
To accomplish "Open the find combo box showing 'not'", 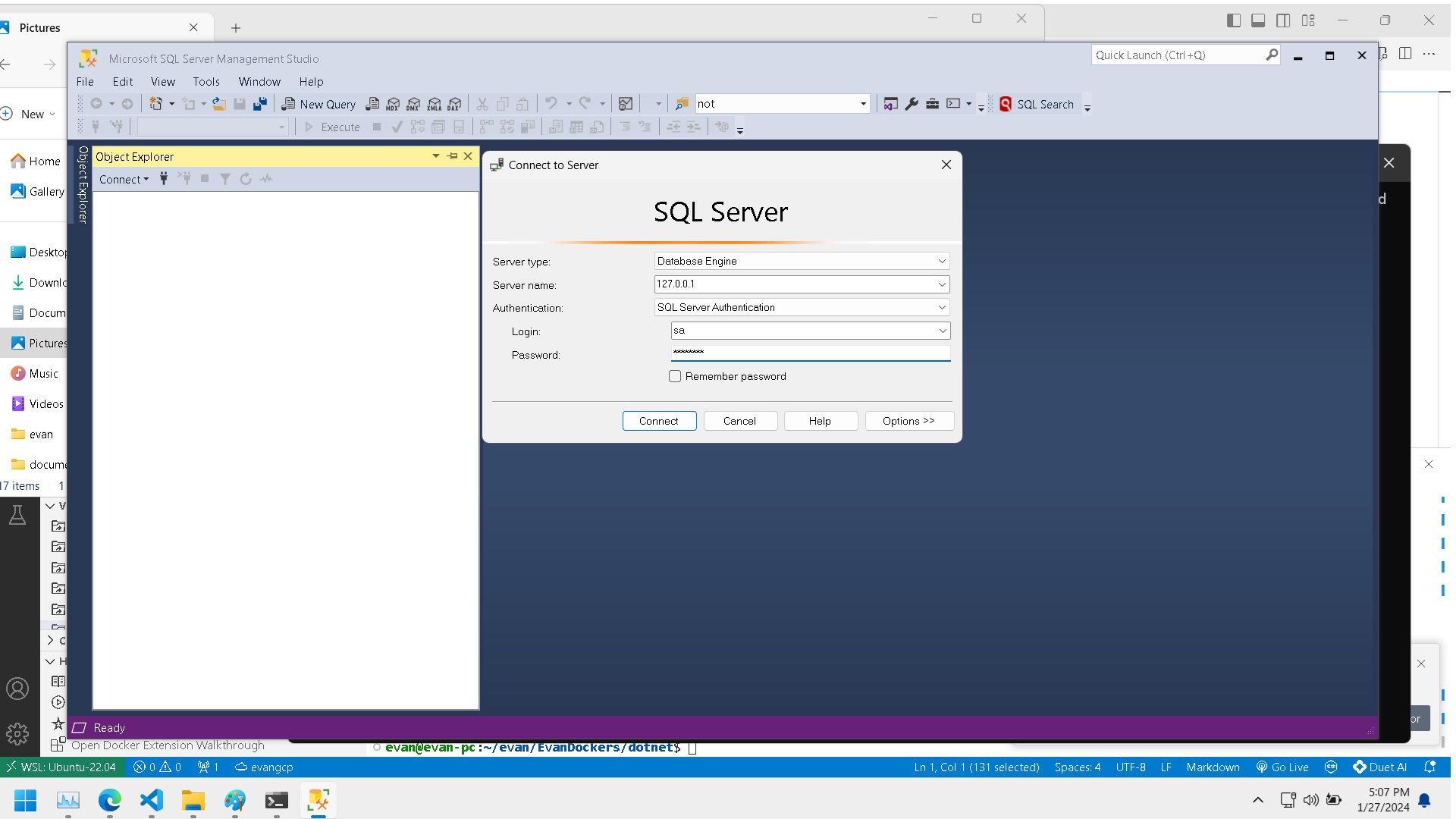I will tap(863, 104).
